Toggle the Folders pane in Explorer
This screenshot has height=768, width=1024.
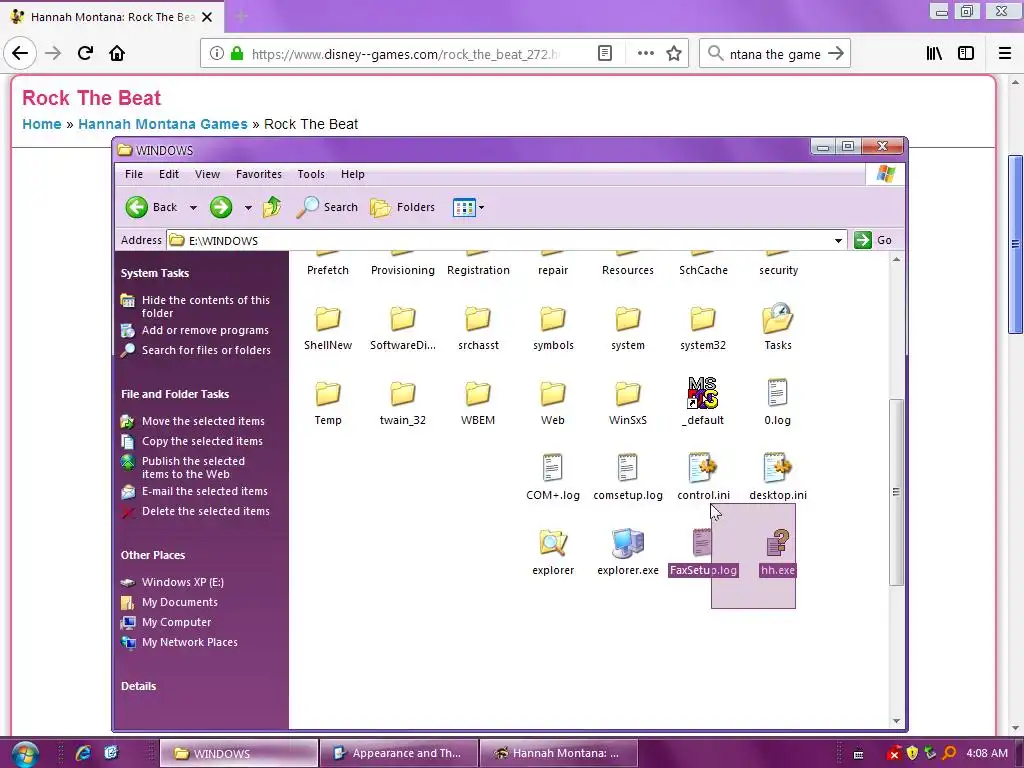(x=403, y=207)
